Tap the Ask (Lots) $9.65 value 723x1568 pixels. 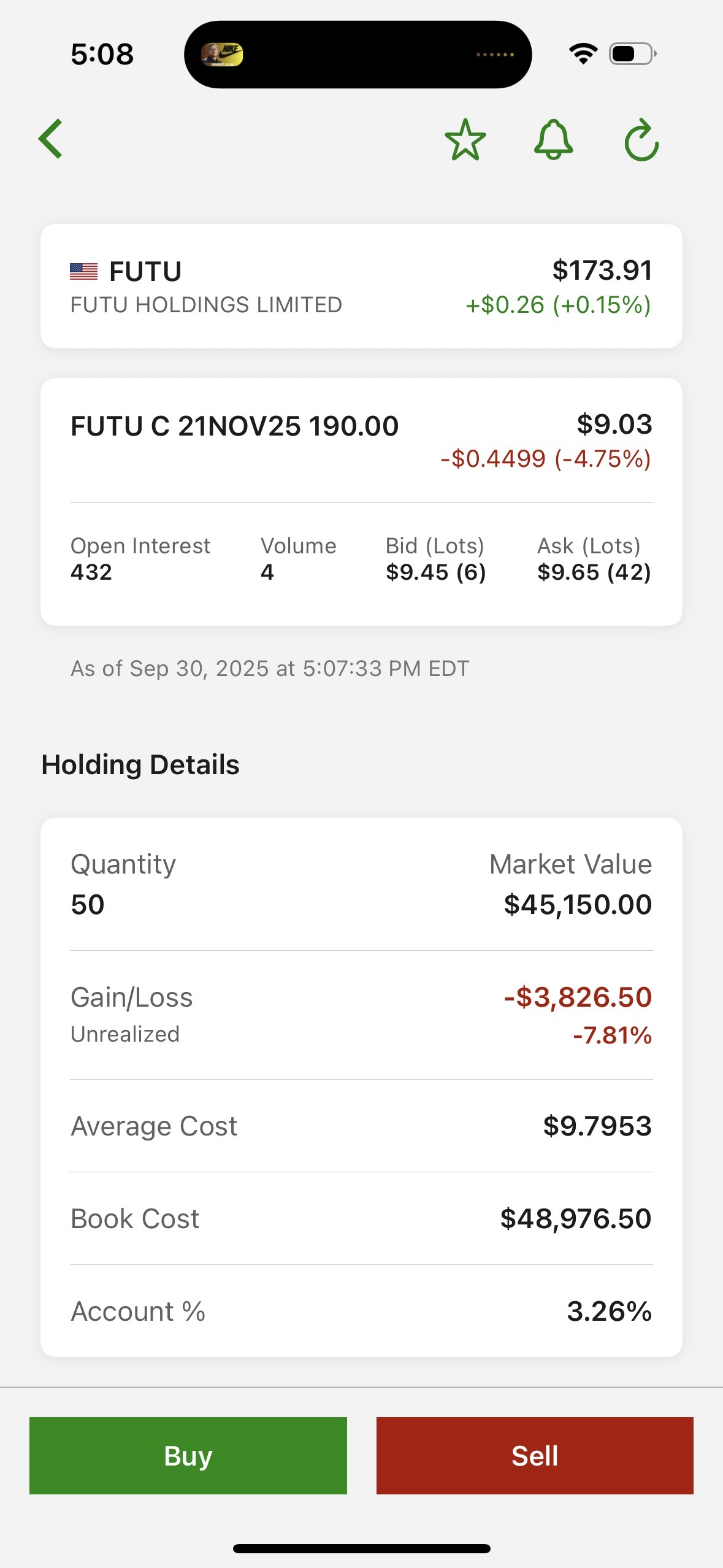click(x=594, y=572)
